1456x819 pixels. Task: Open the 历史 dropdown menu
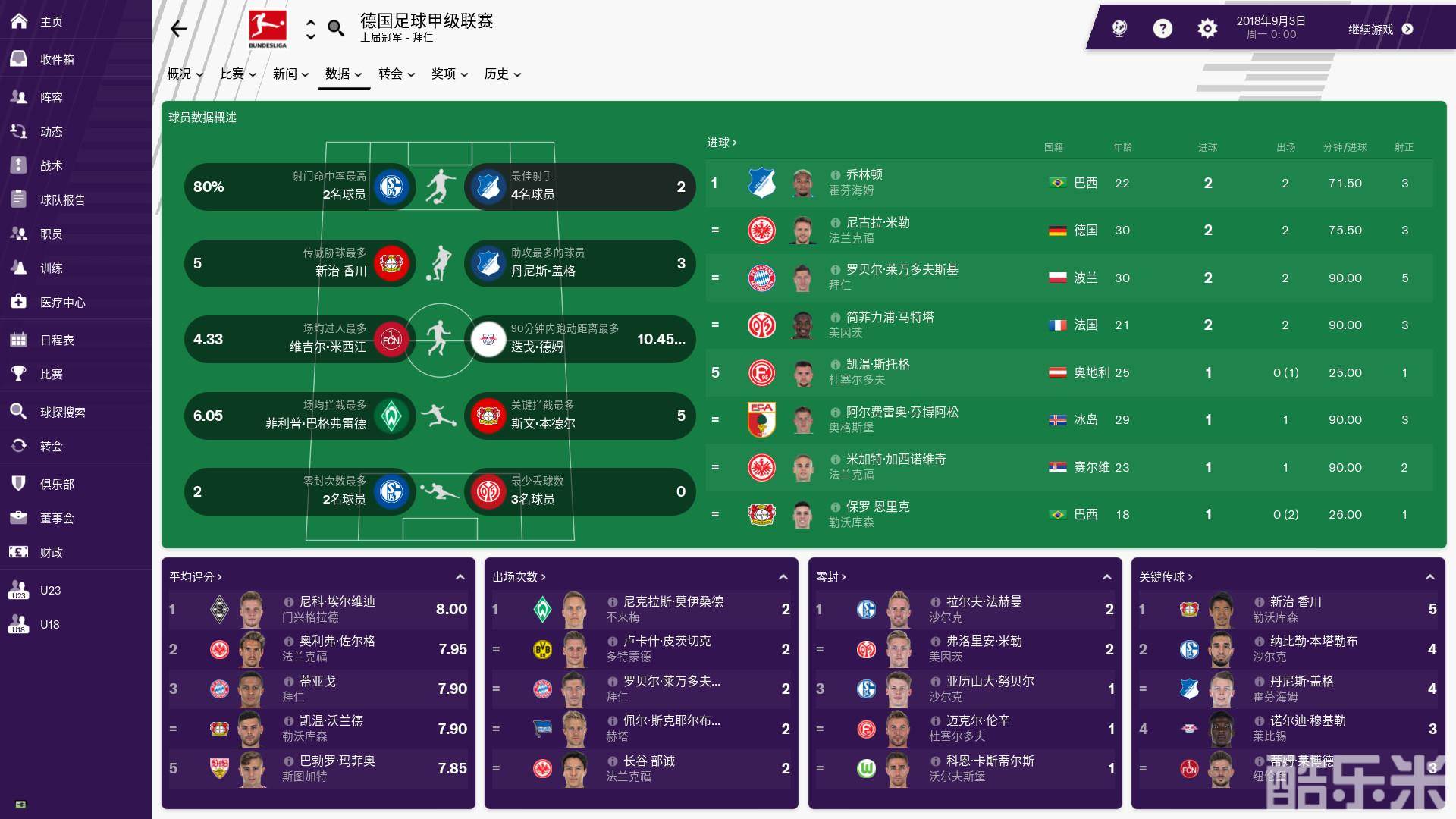point(503,74)
